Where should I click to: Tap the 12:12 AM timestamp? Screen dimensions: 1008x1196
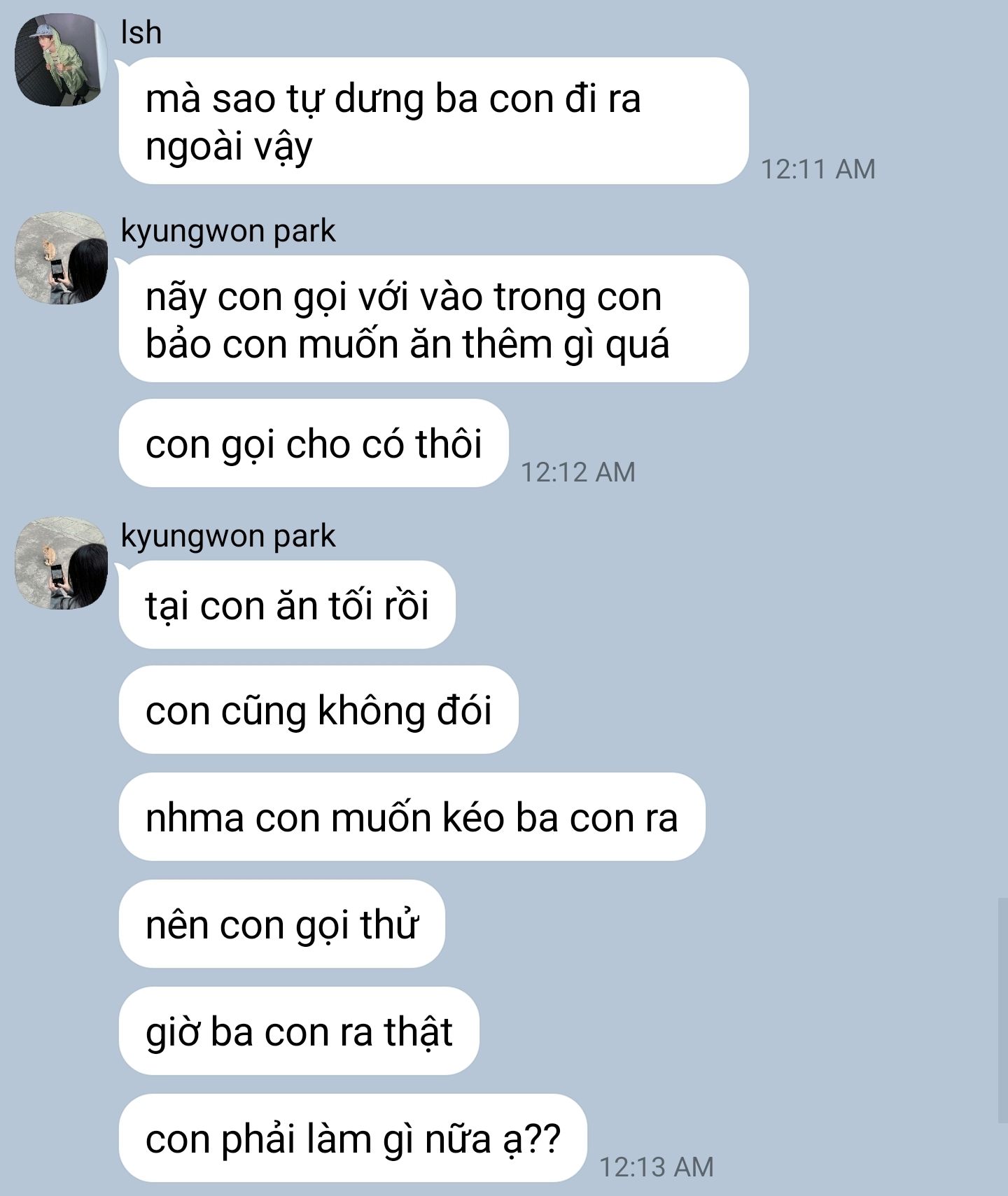(x=577, y=472)
